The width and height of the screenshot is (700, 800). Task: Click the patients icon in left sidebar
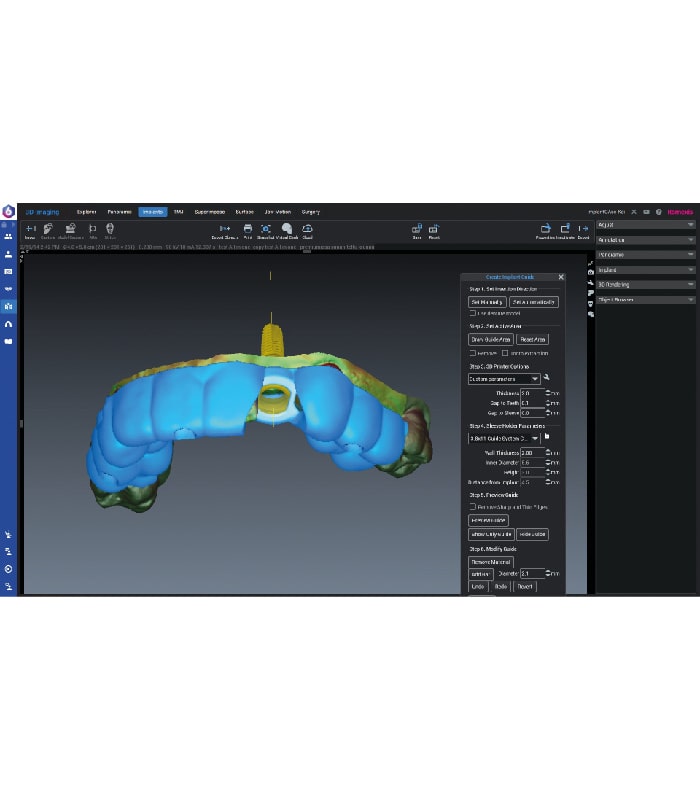(x=8, y=236)
